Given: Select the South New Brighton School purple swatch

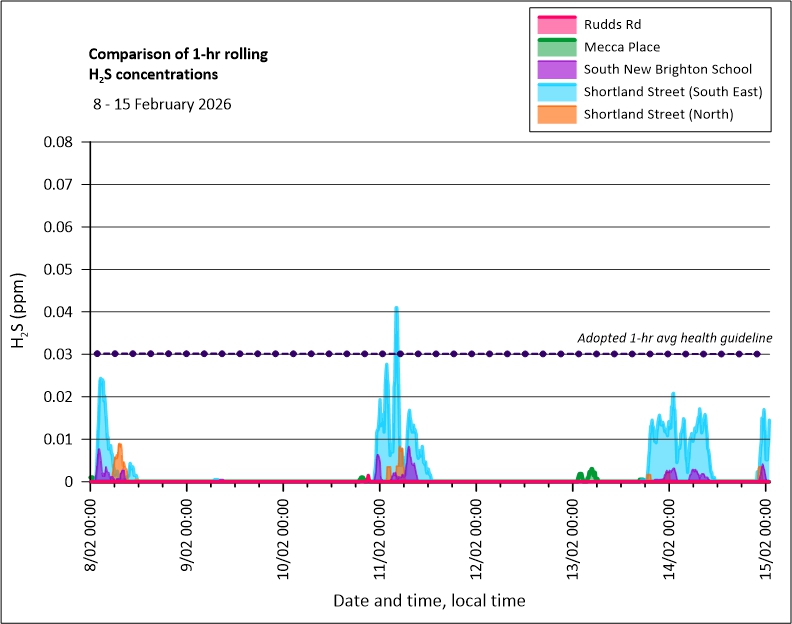Looking at the screenshot, I should [555, 69].
